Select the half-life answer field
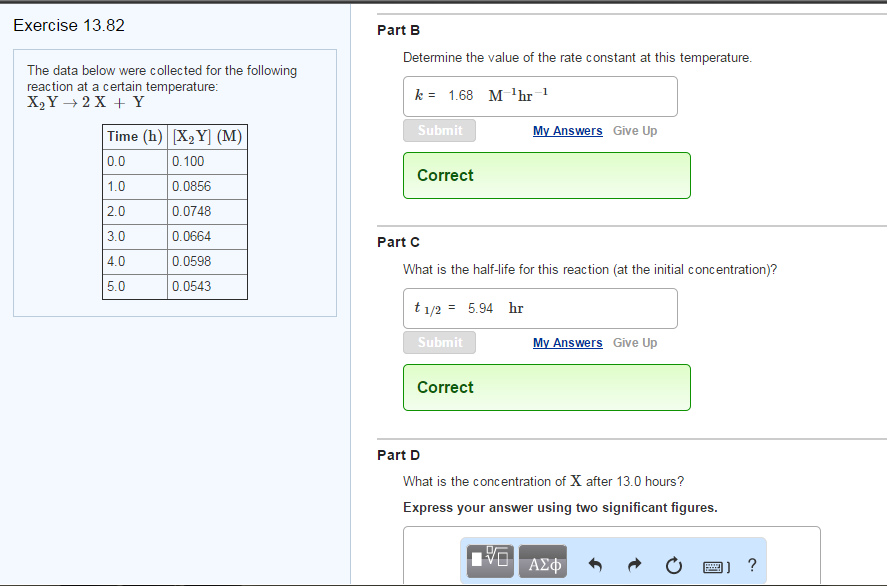This screenshot has height=586, width=887. pyautogui.click(x=540, y=308)
